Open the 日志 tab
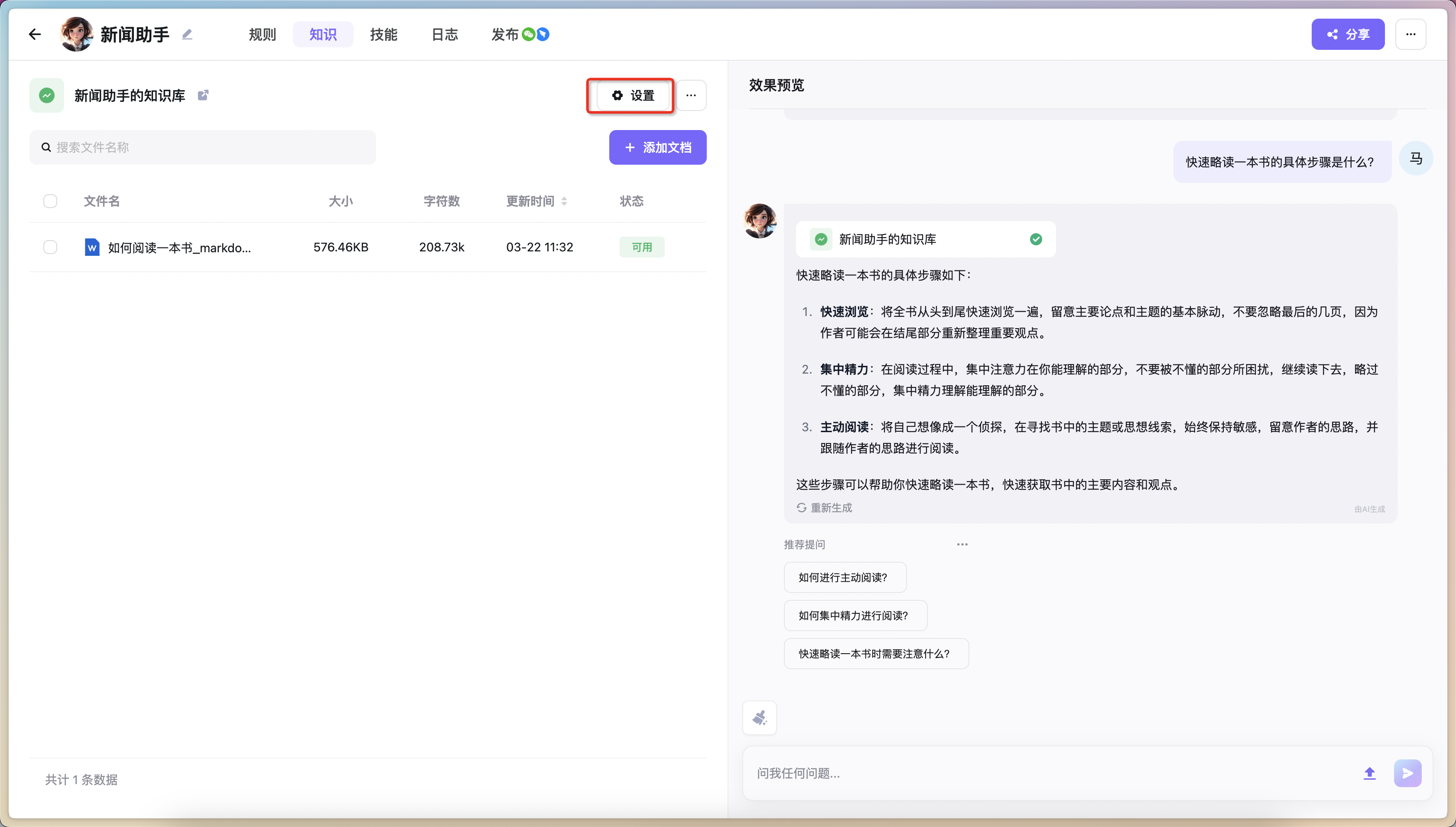The width and height of the screenshot is (1456, 827). (445, 35)
